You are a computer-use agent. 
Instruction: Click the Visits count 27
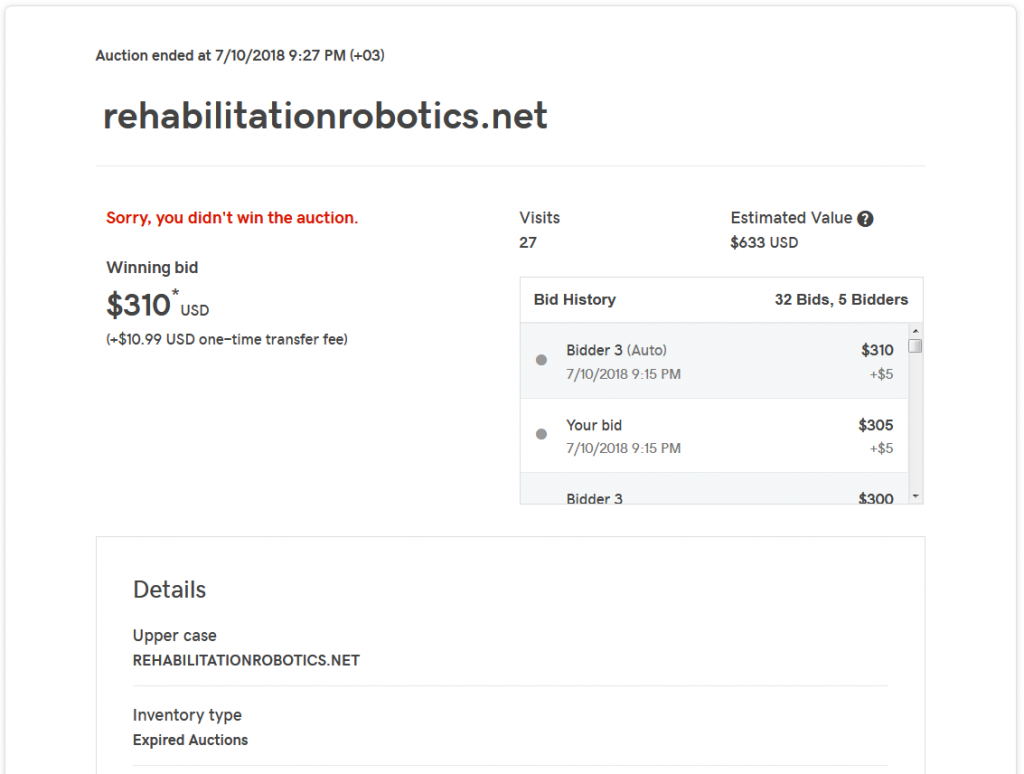pyautogui.click(x=528, y=243)
